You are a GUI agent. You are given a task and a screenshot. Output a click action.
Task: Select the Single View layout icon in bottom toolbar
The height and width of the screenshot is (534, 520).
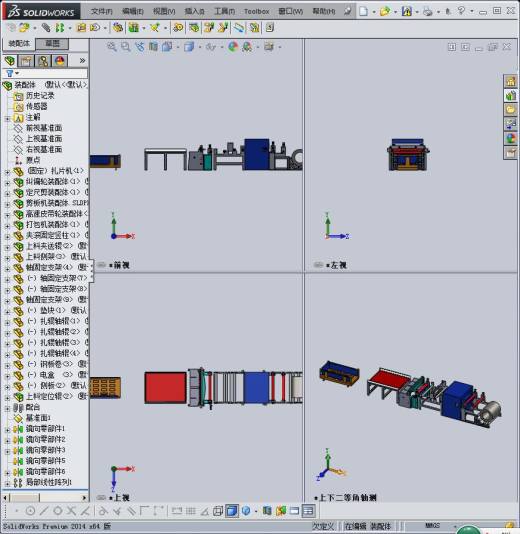point(294,511)
